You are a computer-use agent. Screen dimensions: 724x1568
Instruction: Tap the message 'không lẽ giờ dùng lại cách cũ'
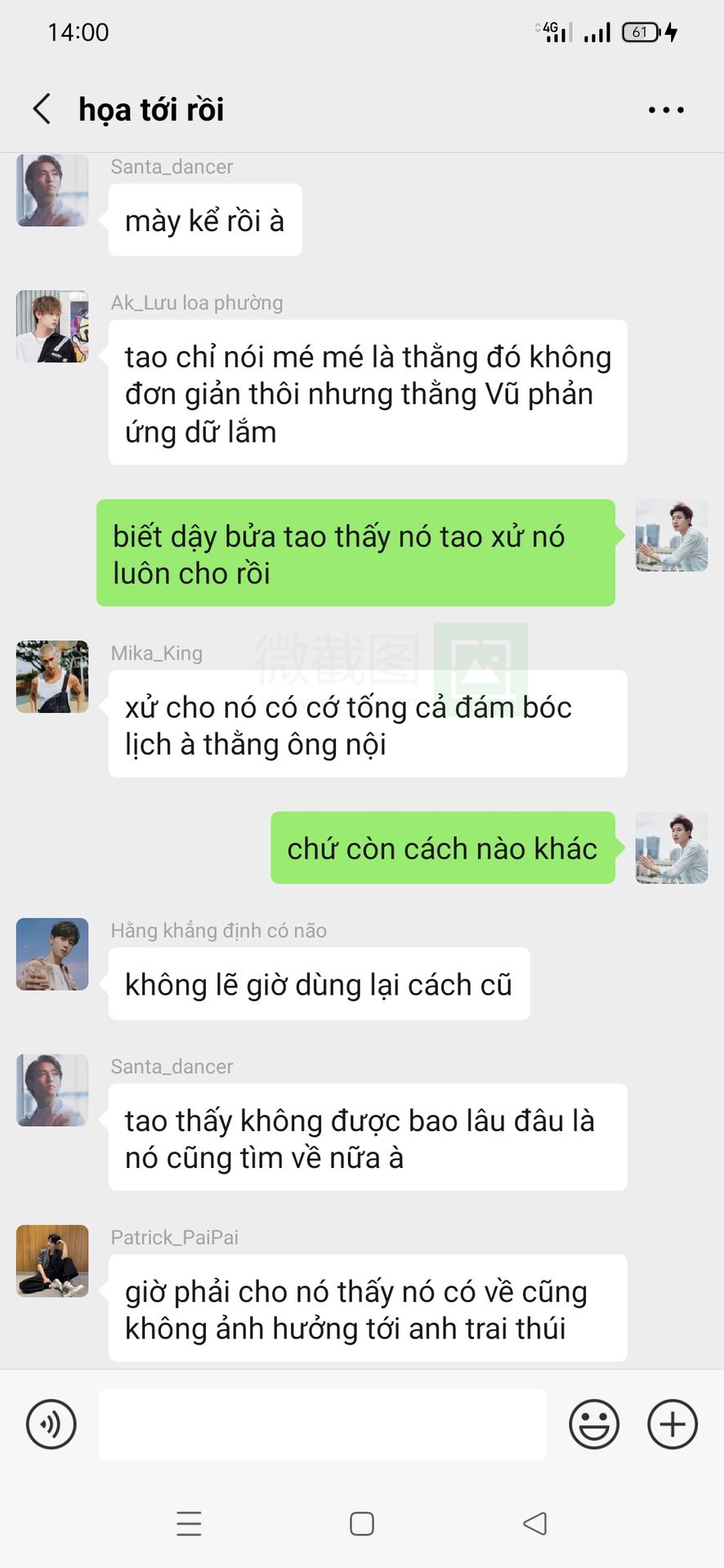tap(320, 984)
